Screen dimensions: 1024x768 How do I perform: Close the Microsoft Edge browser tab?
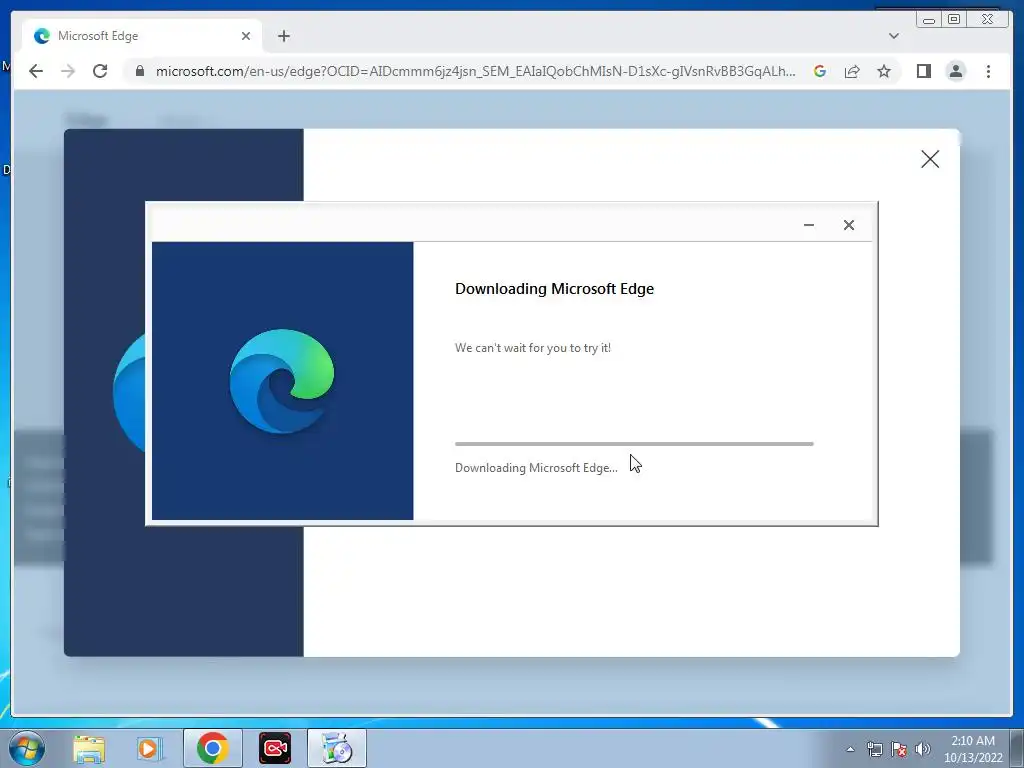tap(246, 36)
